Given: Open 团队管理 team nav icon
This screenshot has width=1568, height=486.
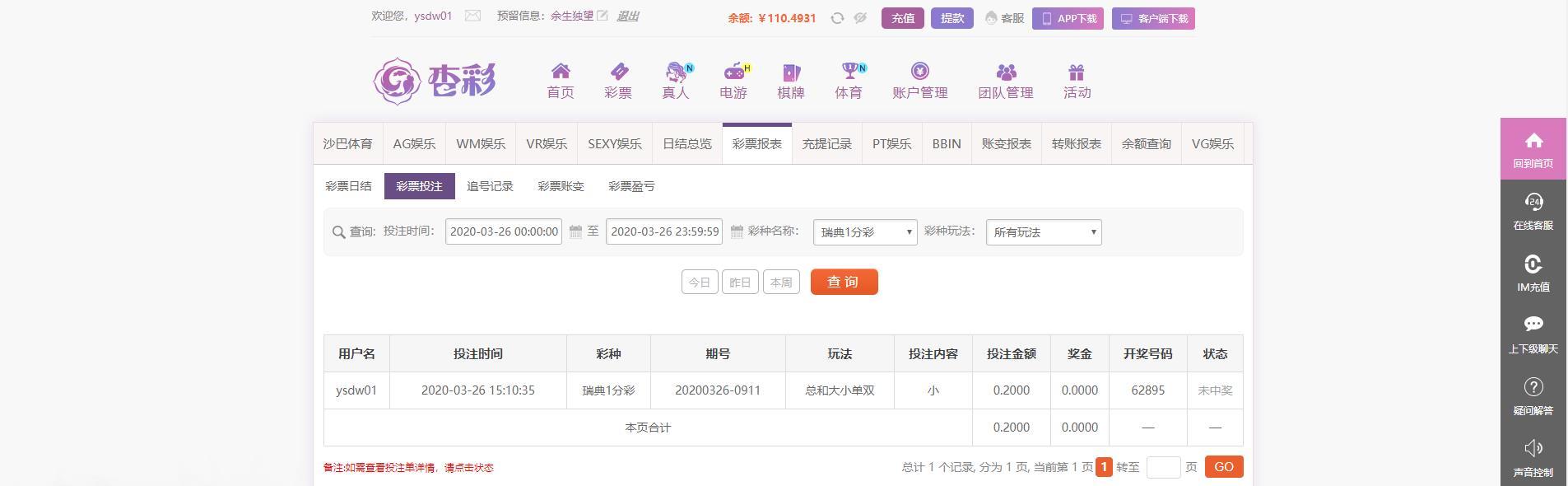Looking at the screenshot, I should click(1006, 81).
